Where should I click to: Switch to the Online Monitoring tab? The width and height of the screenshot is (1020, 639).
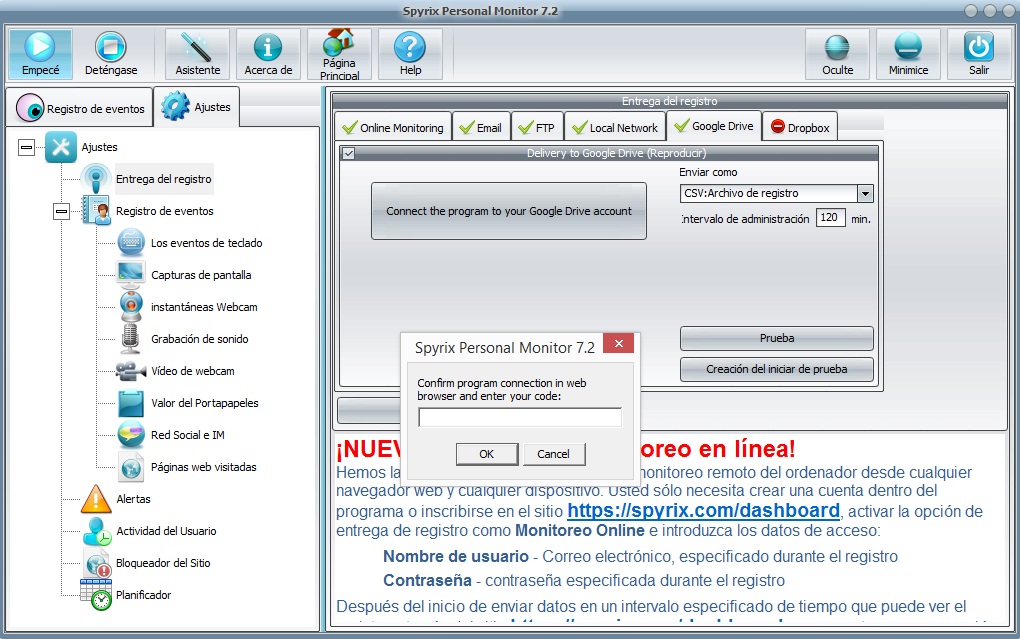click(x=393, y=128)
